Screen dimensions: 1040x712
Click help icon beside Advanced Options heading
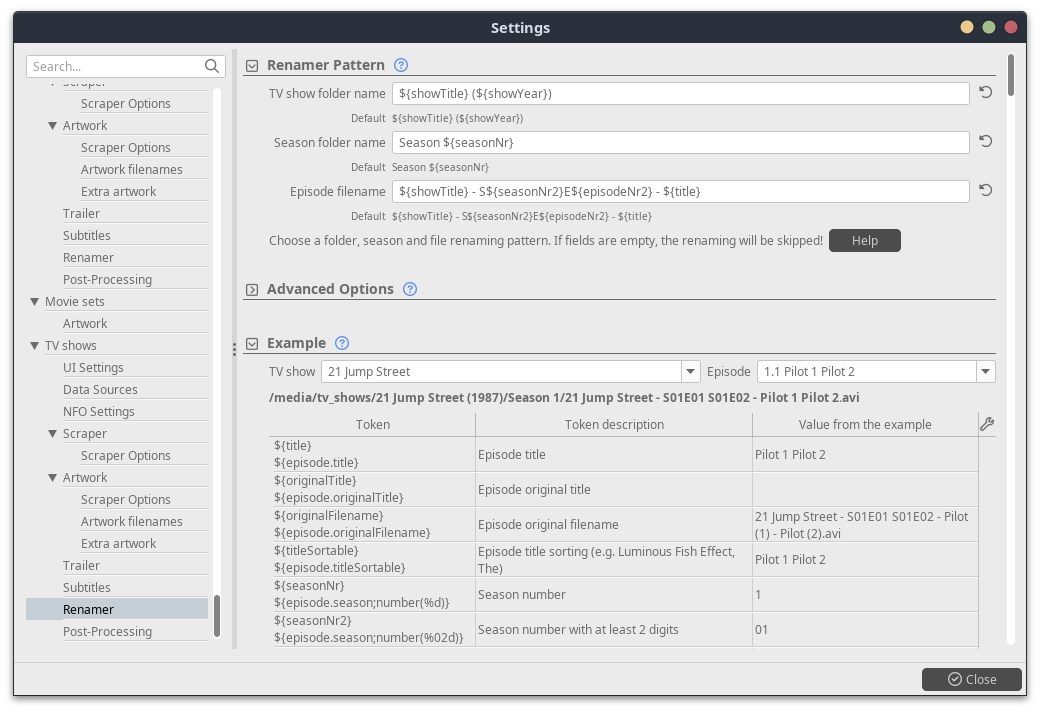410,289
